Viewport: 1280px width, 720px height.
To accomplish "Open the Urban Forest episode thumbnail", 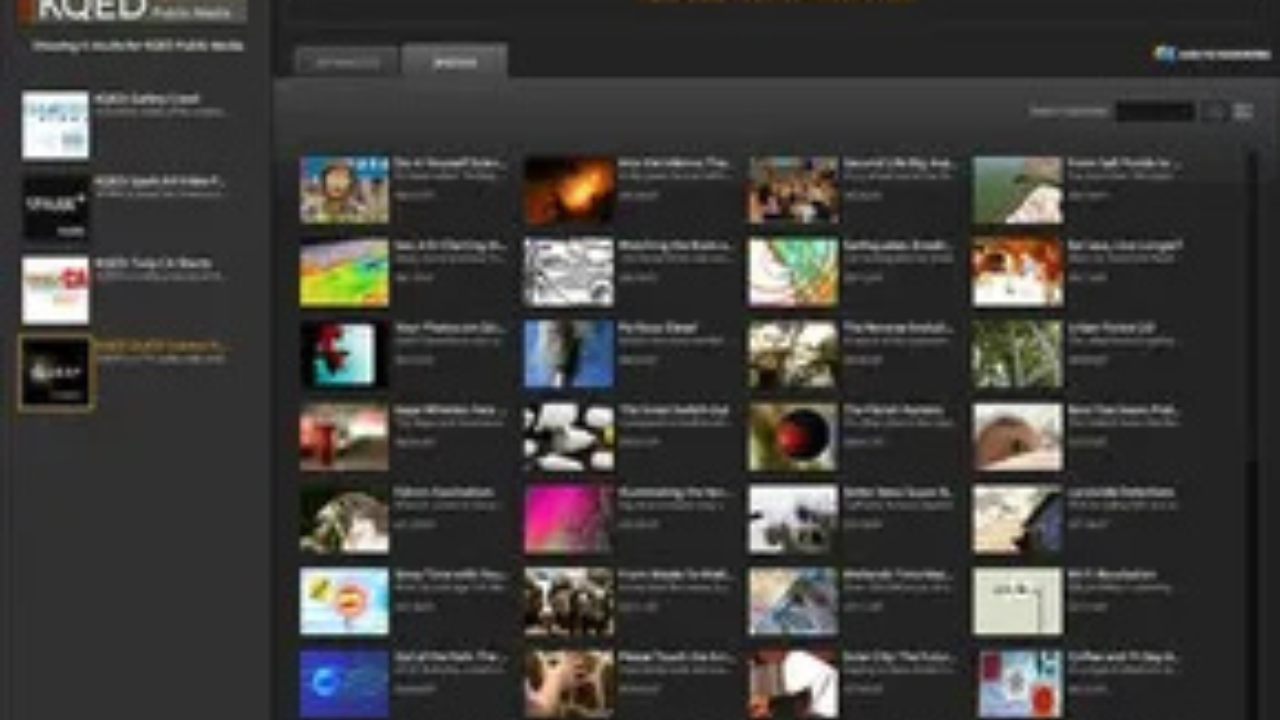I will pos(1018,354).
